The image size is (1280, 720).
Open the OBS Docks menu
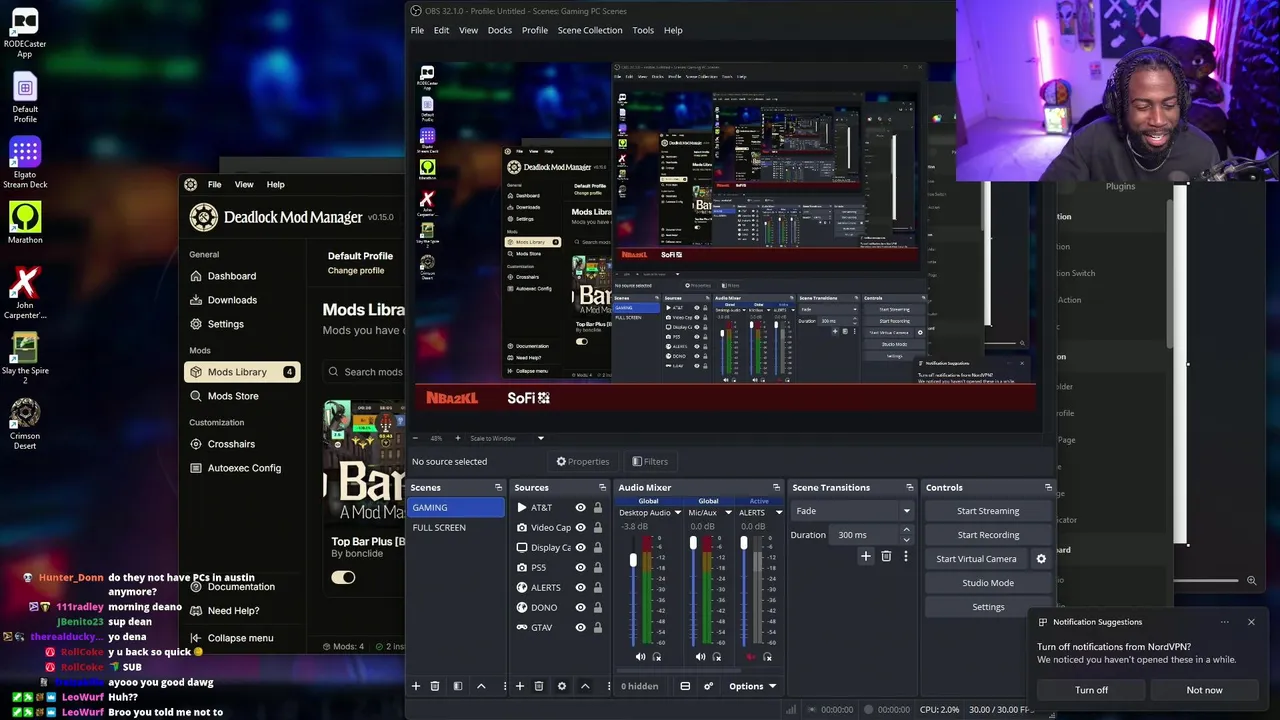tap(500, 30)
